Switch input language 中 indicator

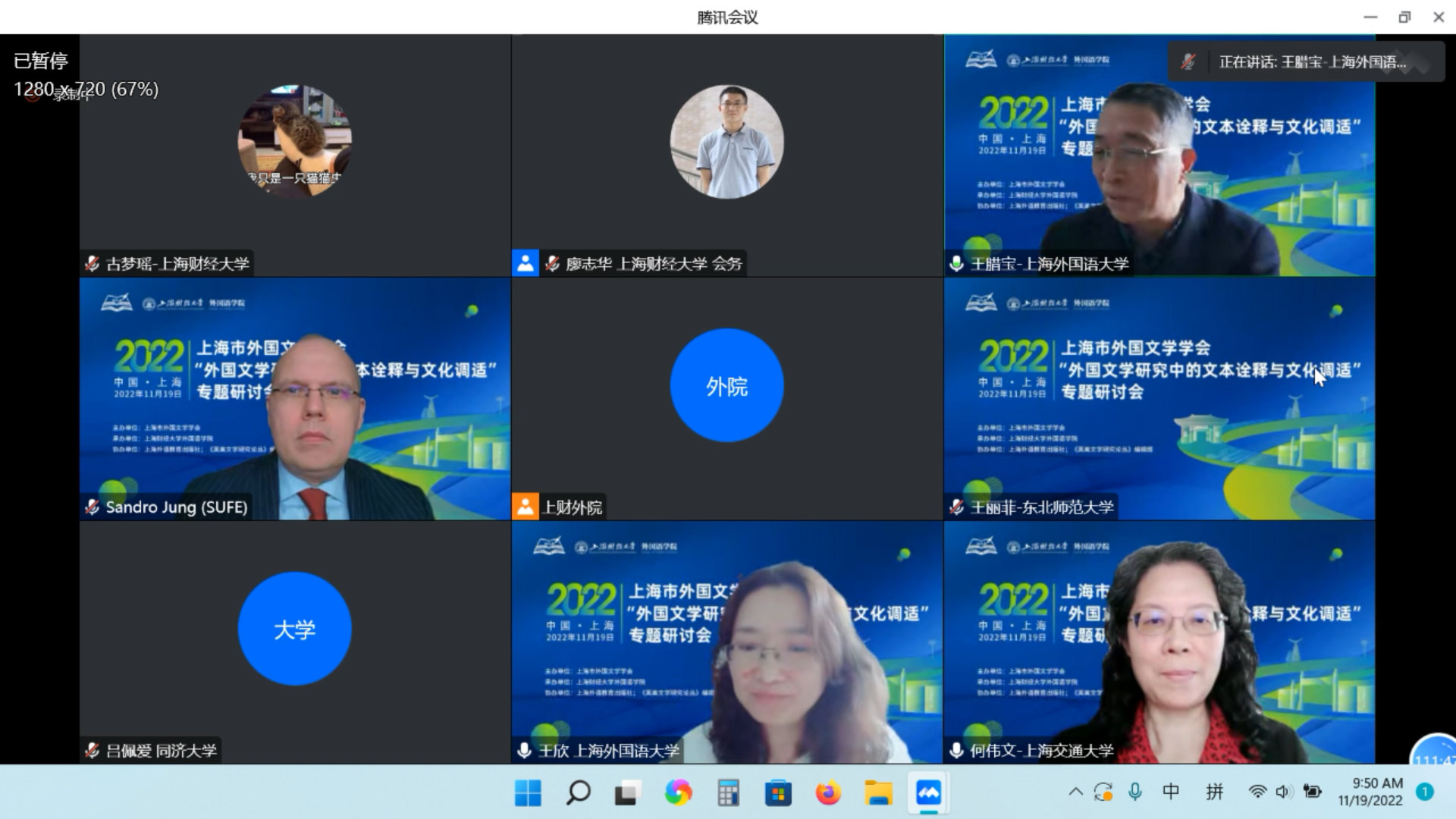click(x=1171, y=792)
